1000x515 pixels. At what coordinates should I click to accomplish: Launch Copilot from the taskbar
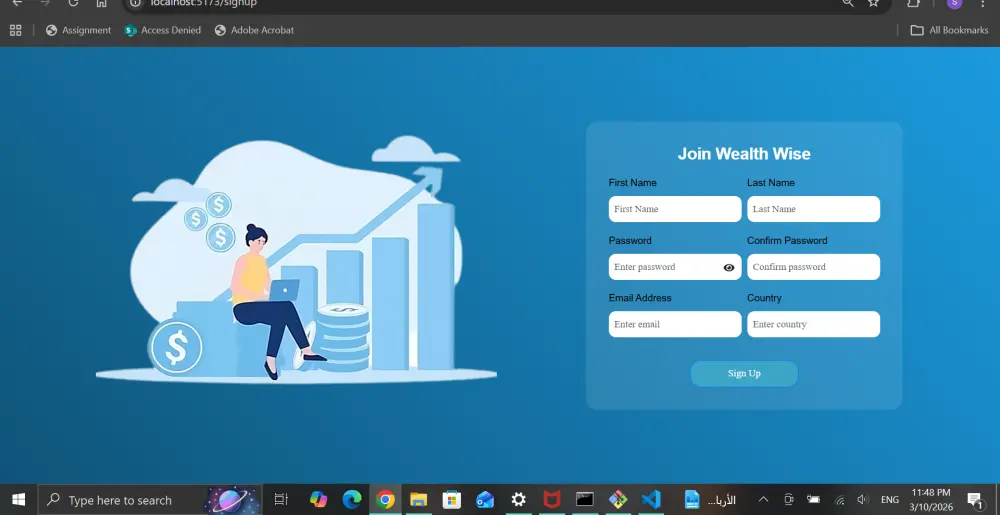(x=318, y=500)
